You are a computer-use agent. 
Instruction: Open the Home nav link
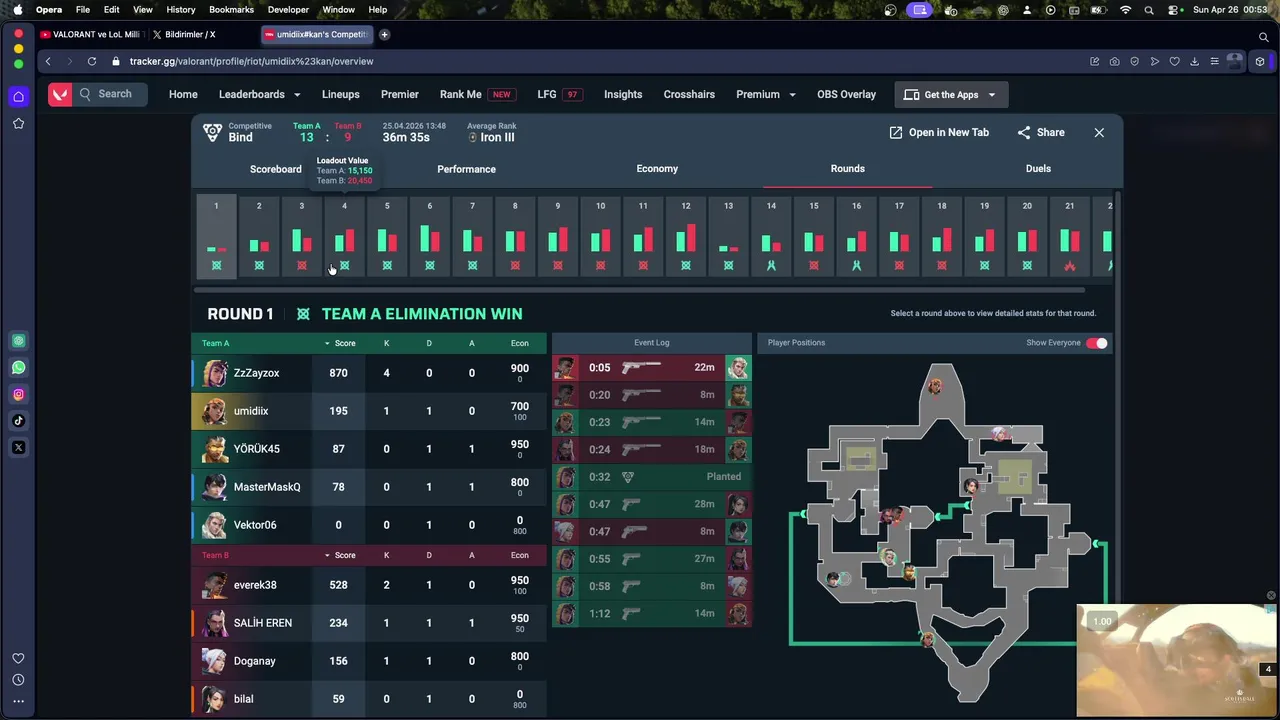pos(183,94)
